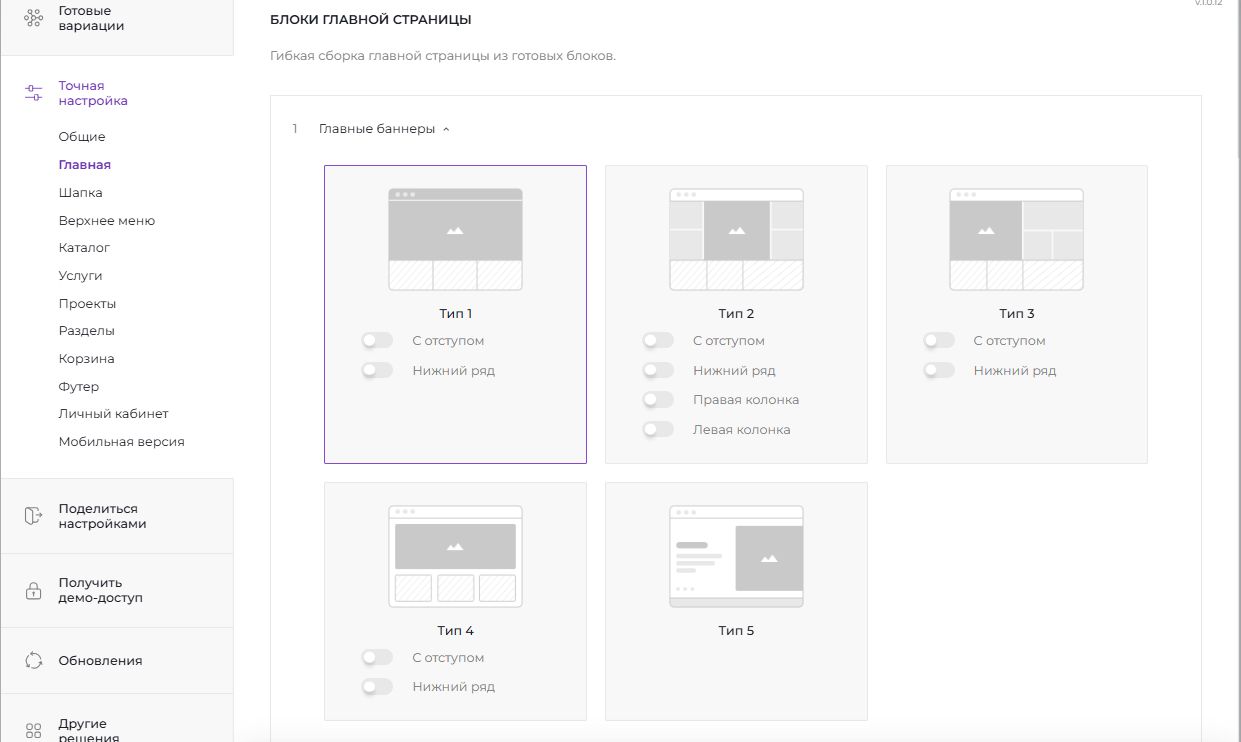Select the Тип 2 banner layout thumbnail
This screenshot has height=742, width=1241.
(x=736, y=240)
